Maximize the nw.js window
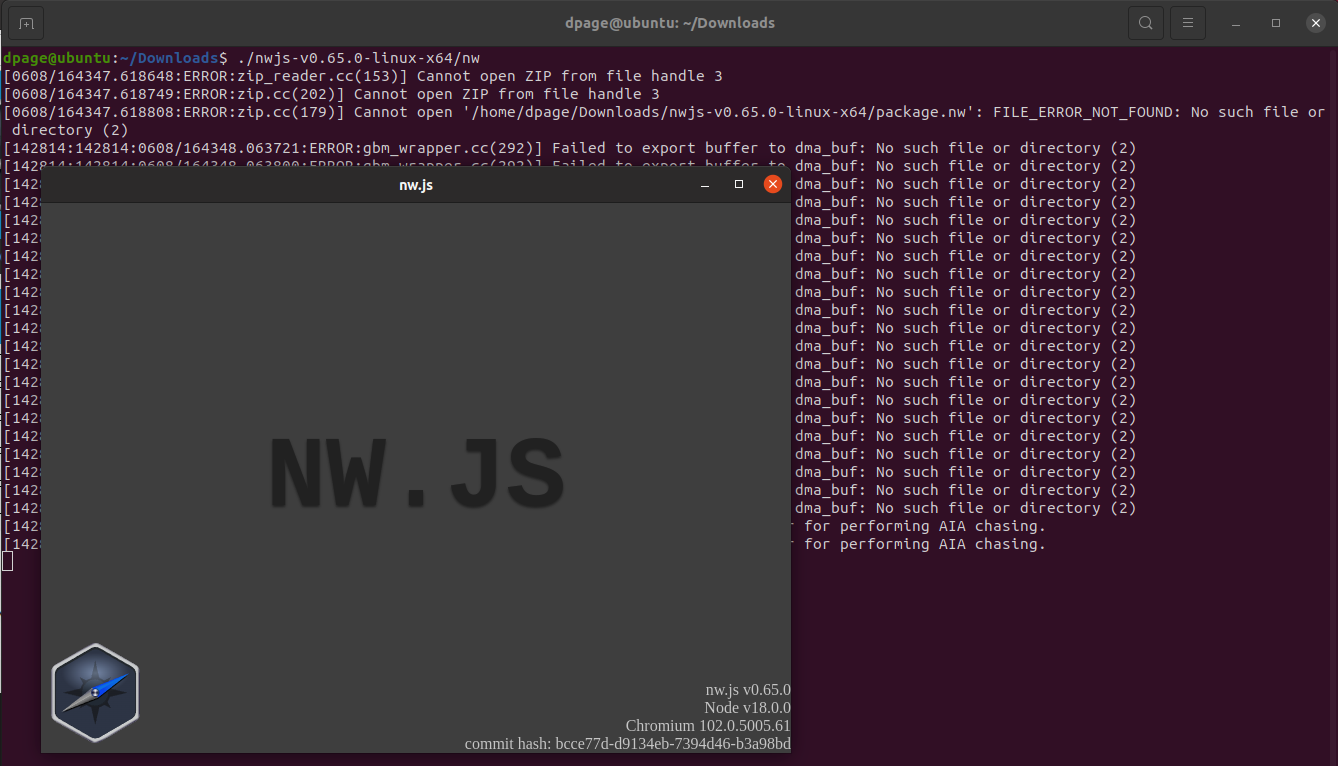This screenshot has width=1338, height=766. point(739,184)
